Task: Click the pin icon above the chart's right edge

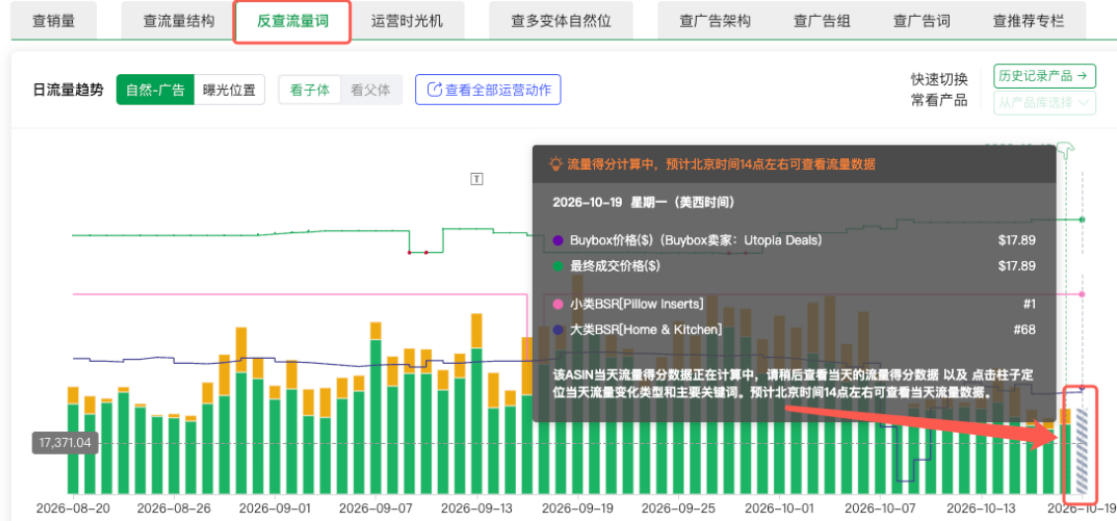Action: point(1065,149)
